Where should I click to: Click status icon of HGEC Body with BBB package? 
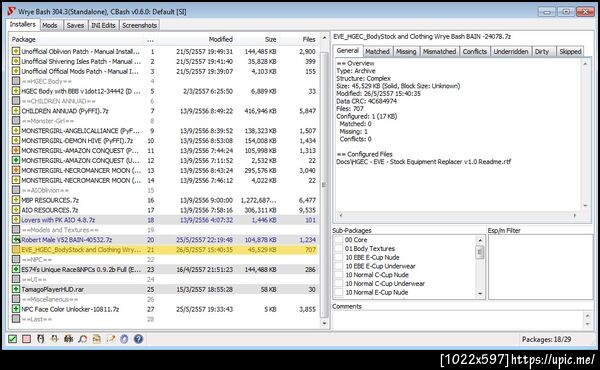pyautogui.click(x=16, y=91)
